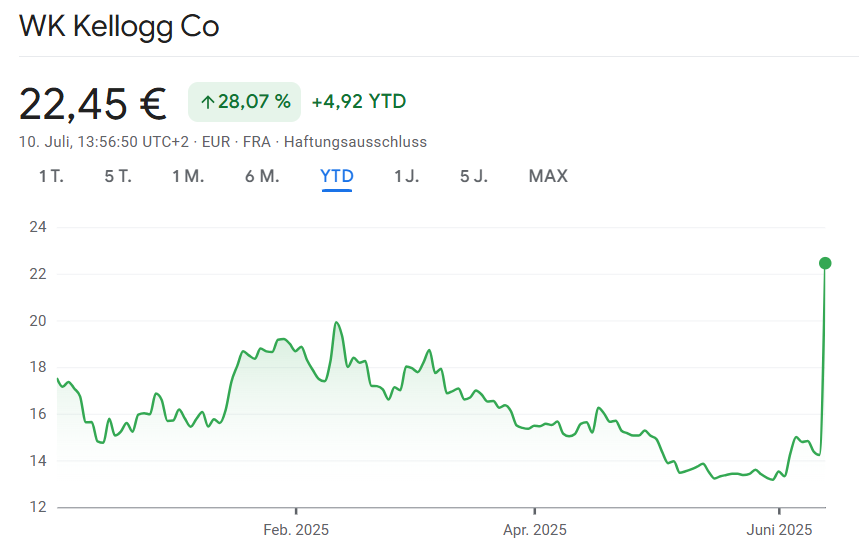Image resolution: width=859 pixels, height=554 pixels.
Task: Click the 22 y-axis label
Action: point(38,273)
